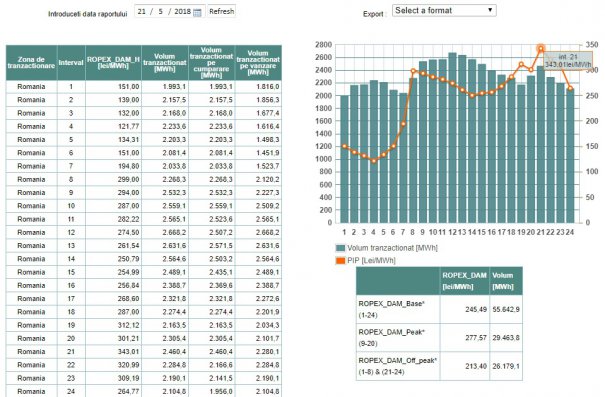The height and width of the screenshot is (397, 605).
Task: Select the volume cell 2.668,2 in Volum tranzactionat column
Action: point(165,233)
